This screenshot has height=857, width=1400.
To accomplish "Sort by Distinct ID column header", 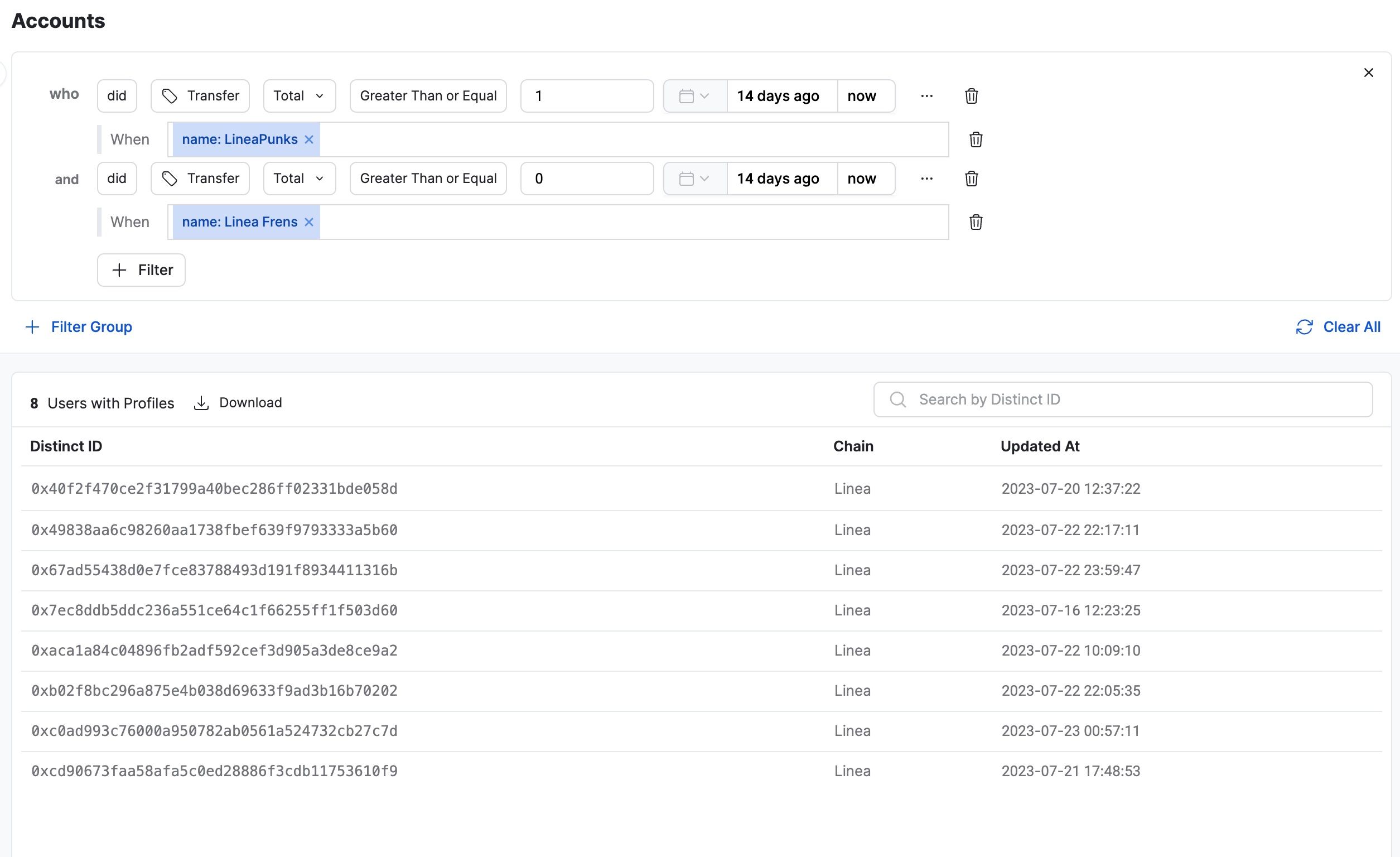I will coord(66,446).
